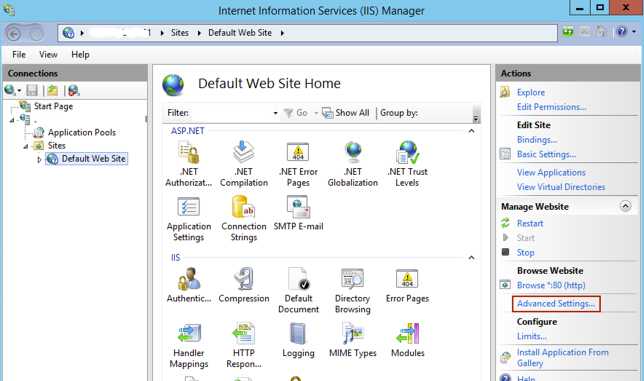This screenshot has width=644, height=381.
Task: Select Application Pools in Connections tree
Action: (82, 133)
